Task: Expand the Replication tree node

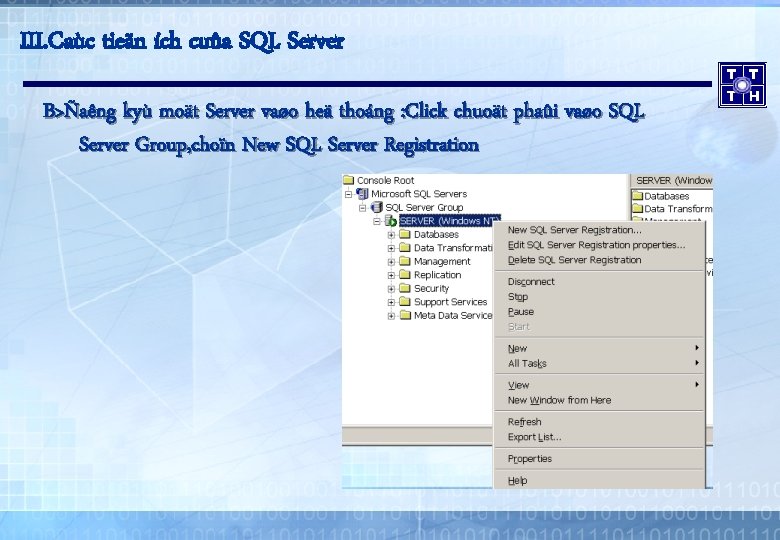Action: 391,275
